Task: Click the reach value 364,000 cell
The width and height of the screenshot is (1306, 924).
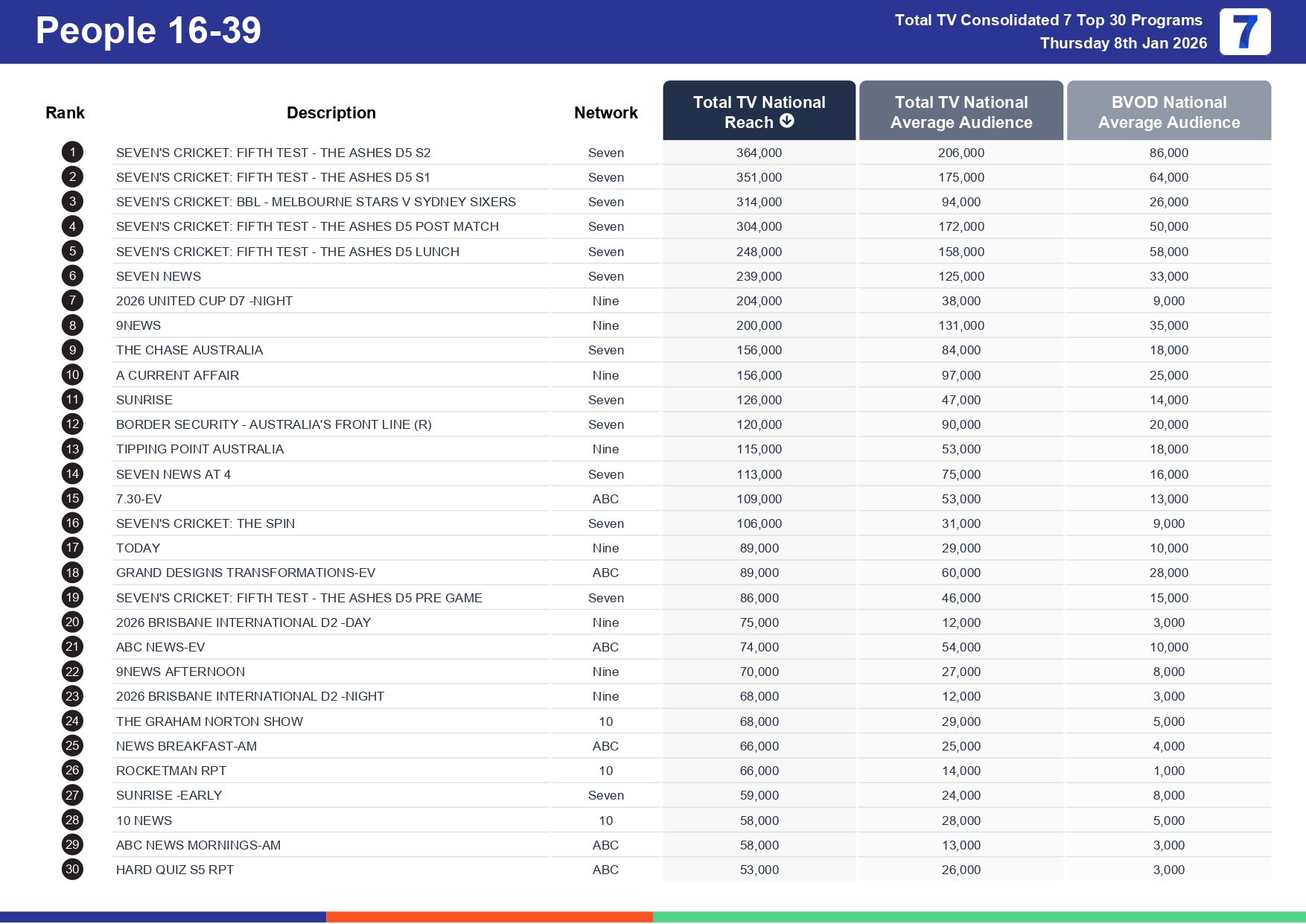Action: [758, 152]
